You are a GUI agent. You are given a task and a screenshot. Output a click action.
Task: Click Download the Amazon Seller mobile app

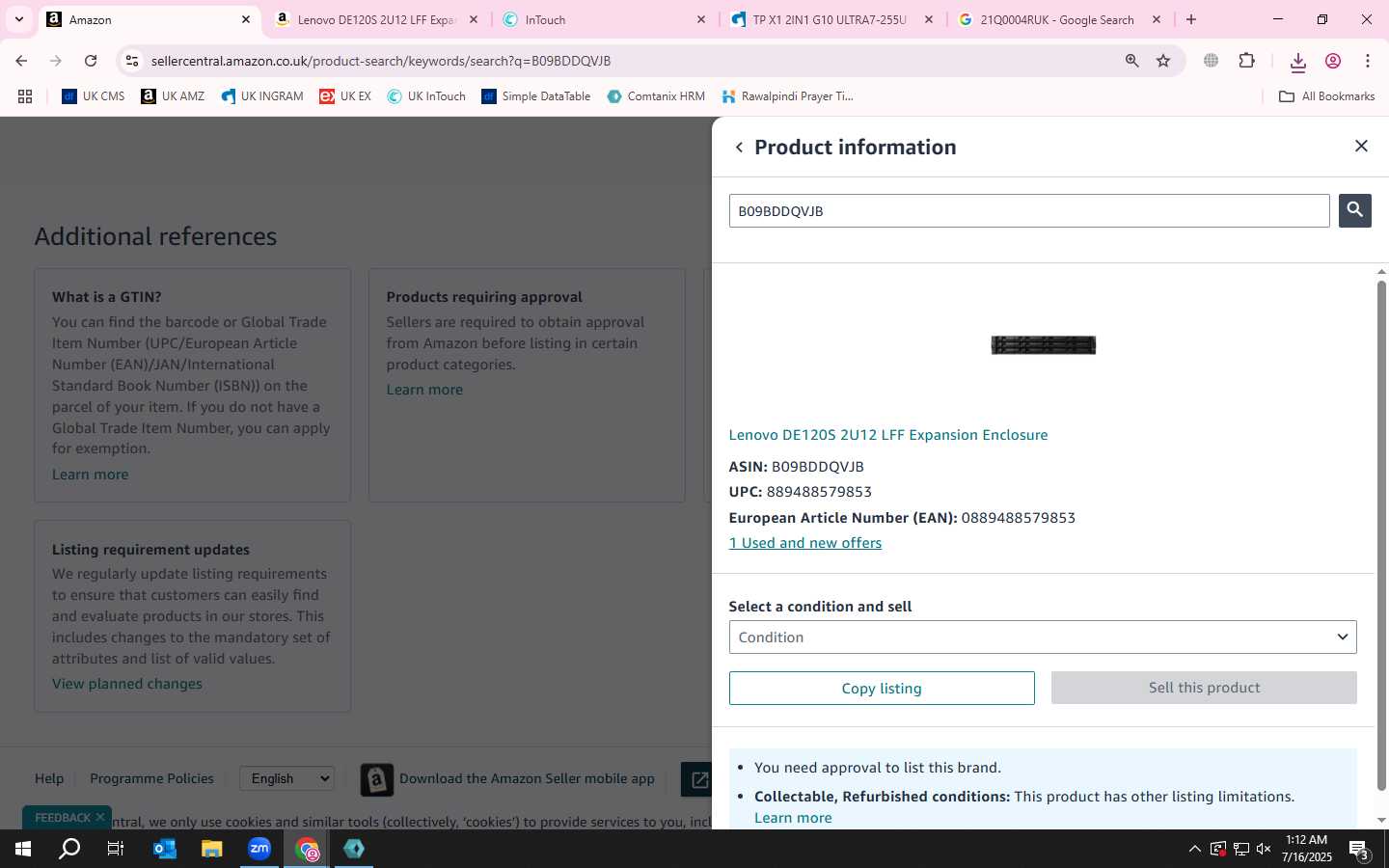pos(527,778)
